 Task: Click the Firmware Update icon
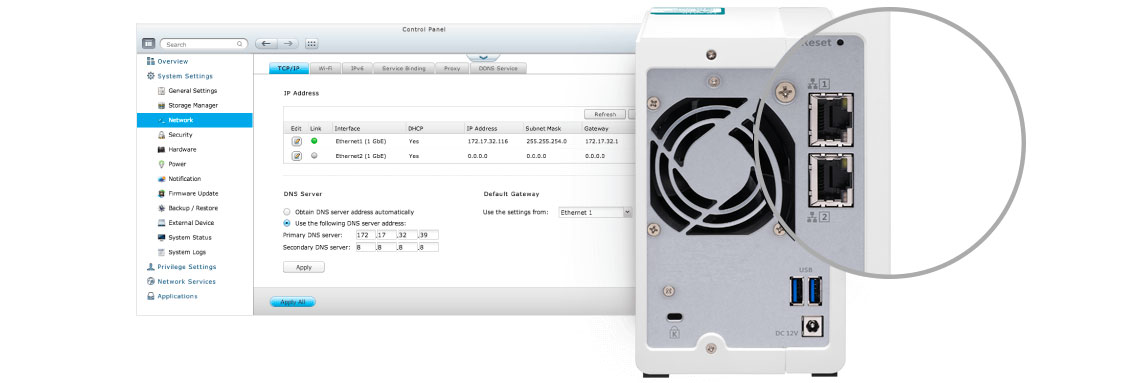[x=161, y=193]
